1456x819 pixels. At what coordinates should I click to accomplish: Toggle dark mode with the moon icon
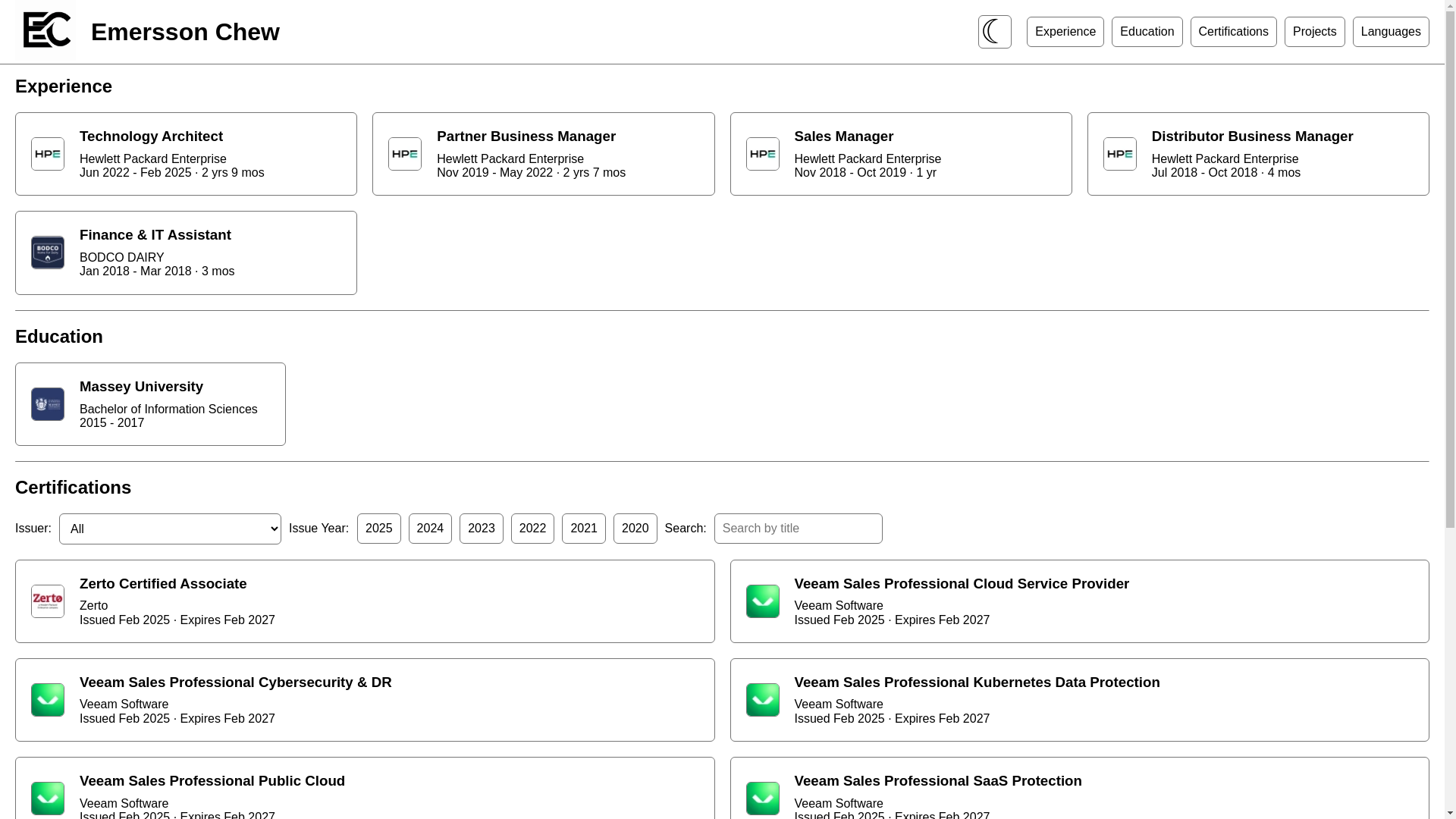coord(994,32)
